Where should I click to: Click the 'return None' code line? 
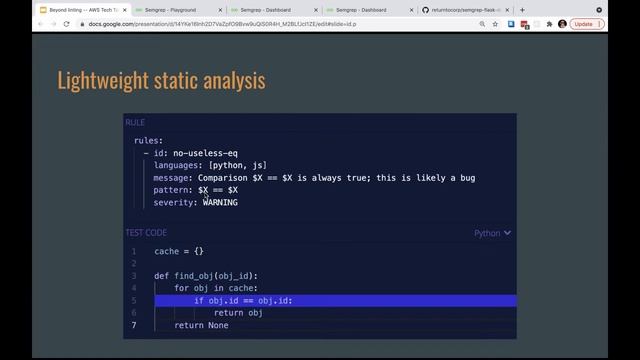point(201,325)
